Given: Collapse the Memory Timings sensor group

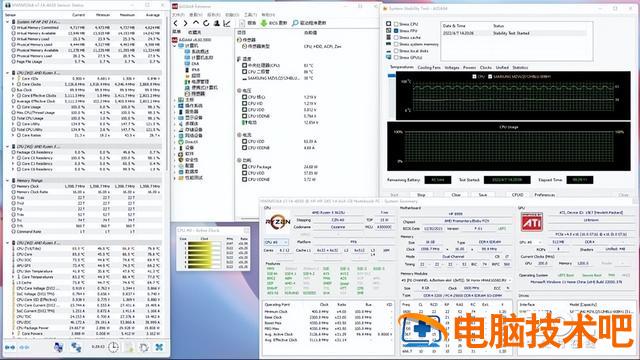Looking at the screenshot, I should coord(8,180).
